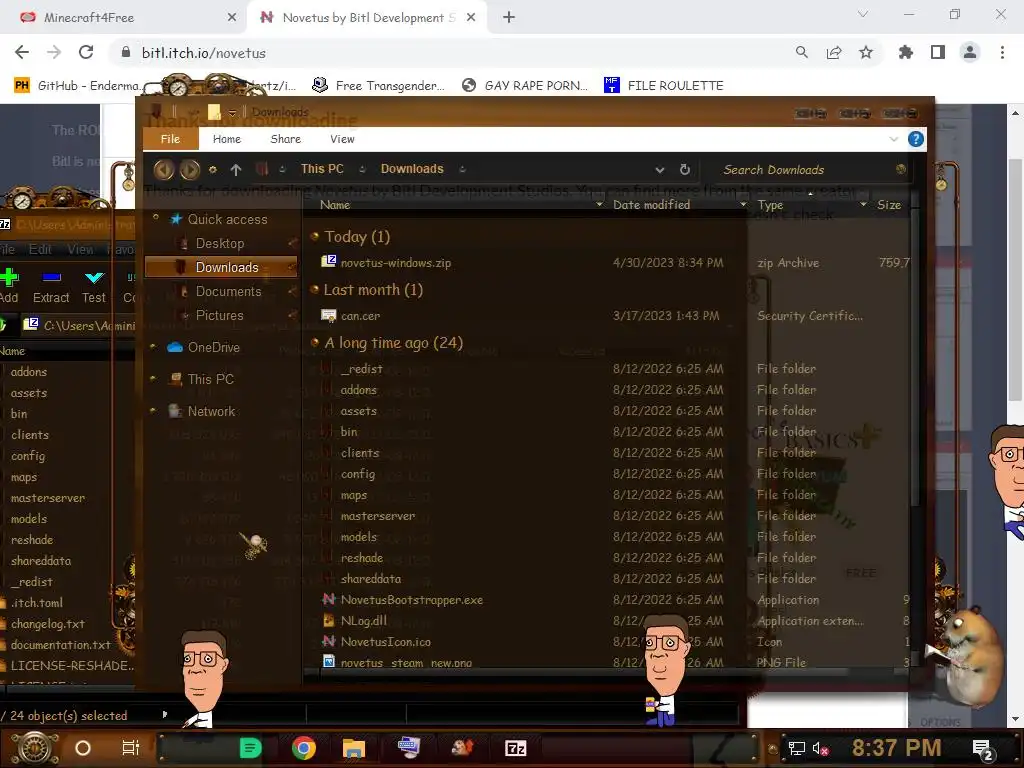Open Share ribbon tab in explorer

click(285, 139)
